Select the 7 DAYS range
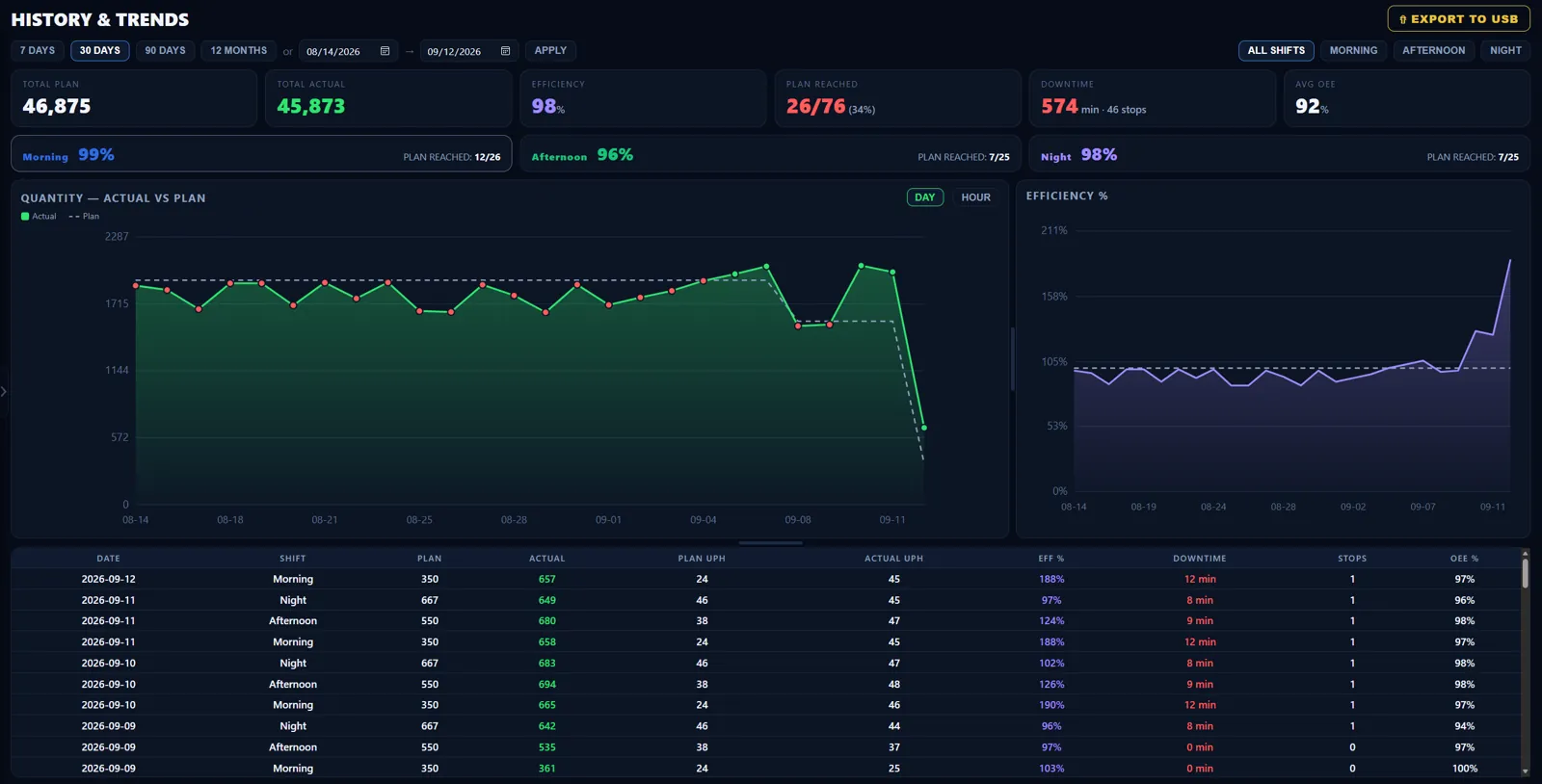Screen dimensions: 1542x784 [x=38, y=51]
